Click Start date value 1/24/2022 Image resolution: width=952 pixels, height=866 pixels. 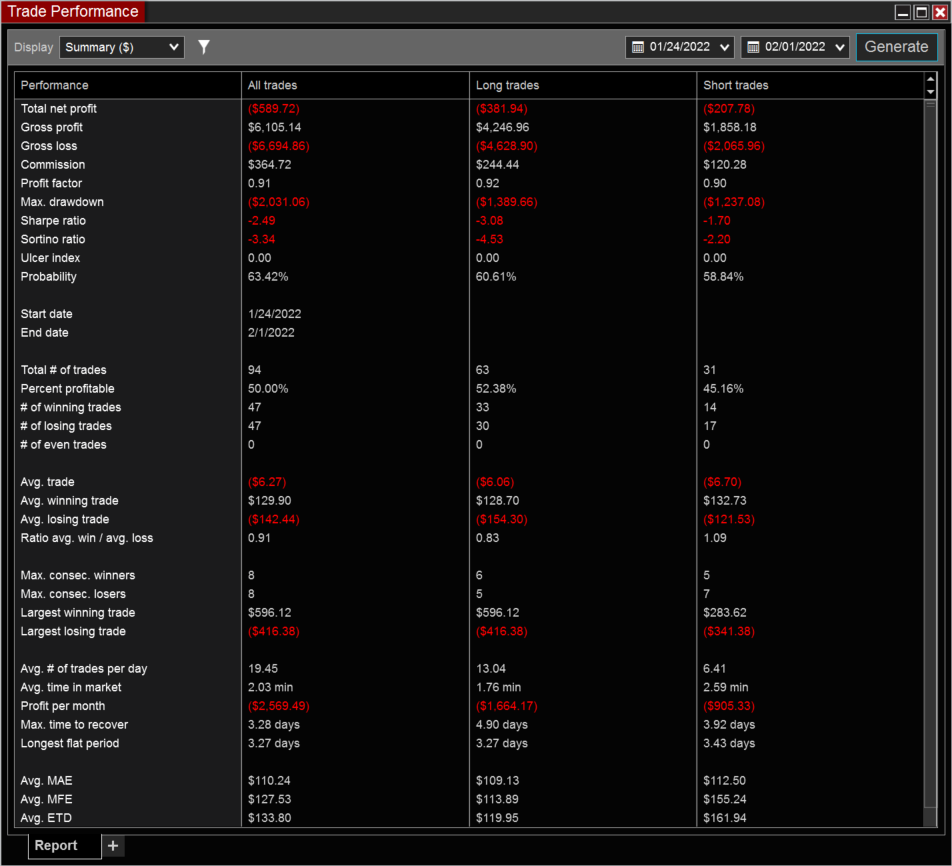point(274,314)
